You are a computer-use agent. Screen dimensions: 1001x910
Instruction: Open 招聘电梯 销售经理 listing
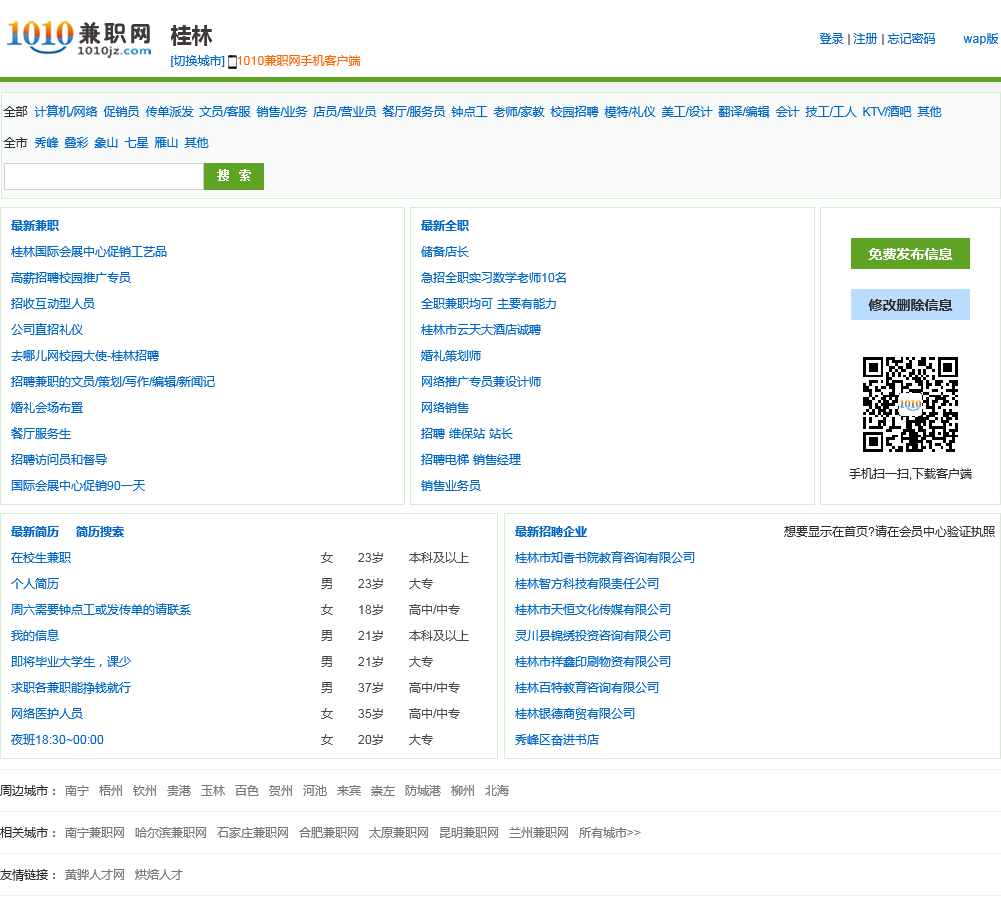(470, 459)
